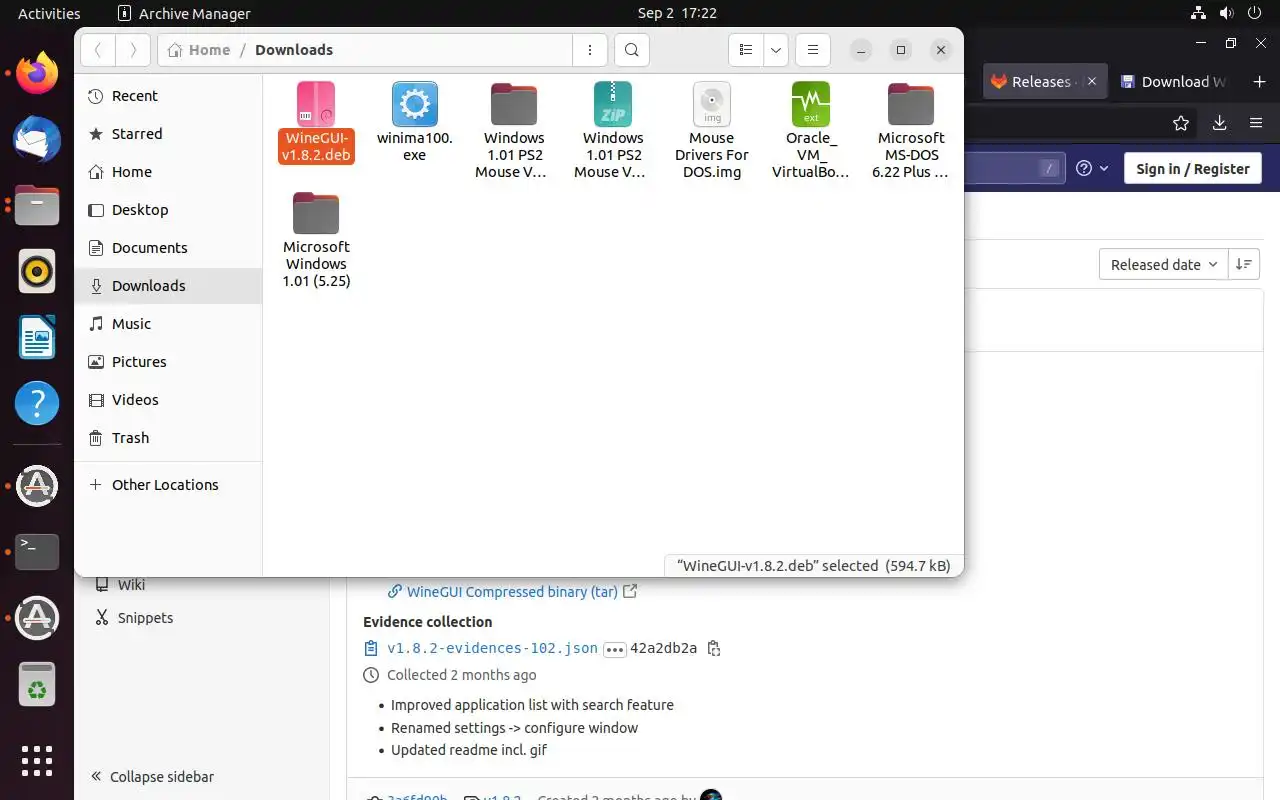Select the Windows 1.01 PS2 Mouse zip archive
The image size is (1280, 800).
(613, 104)
